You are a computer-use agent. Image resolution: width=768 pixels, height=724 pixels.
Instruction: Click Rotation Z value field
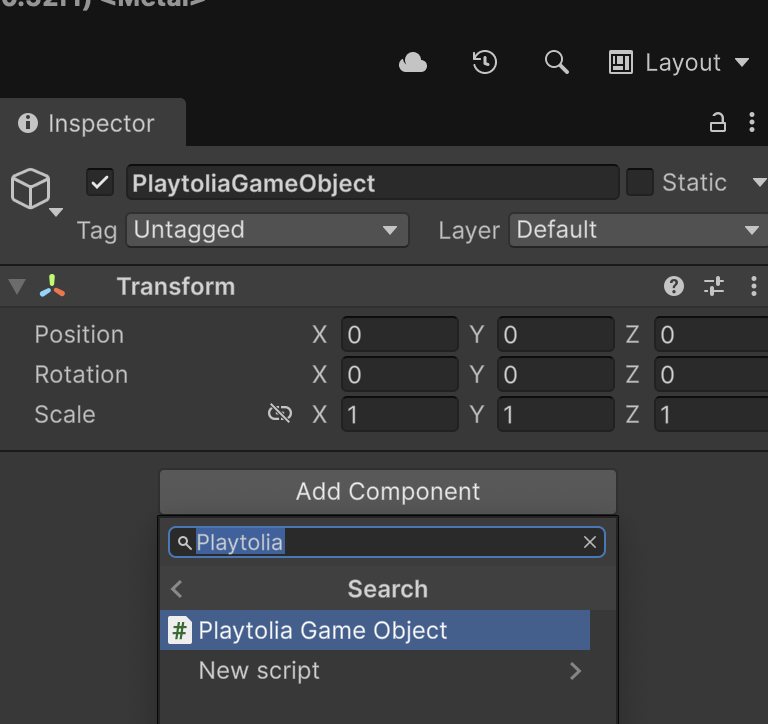(711, 375)
